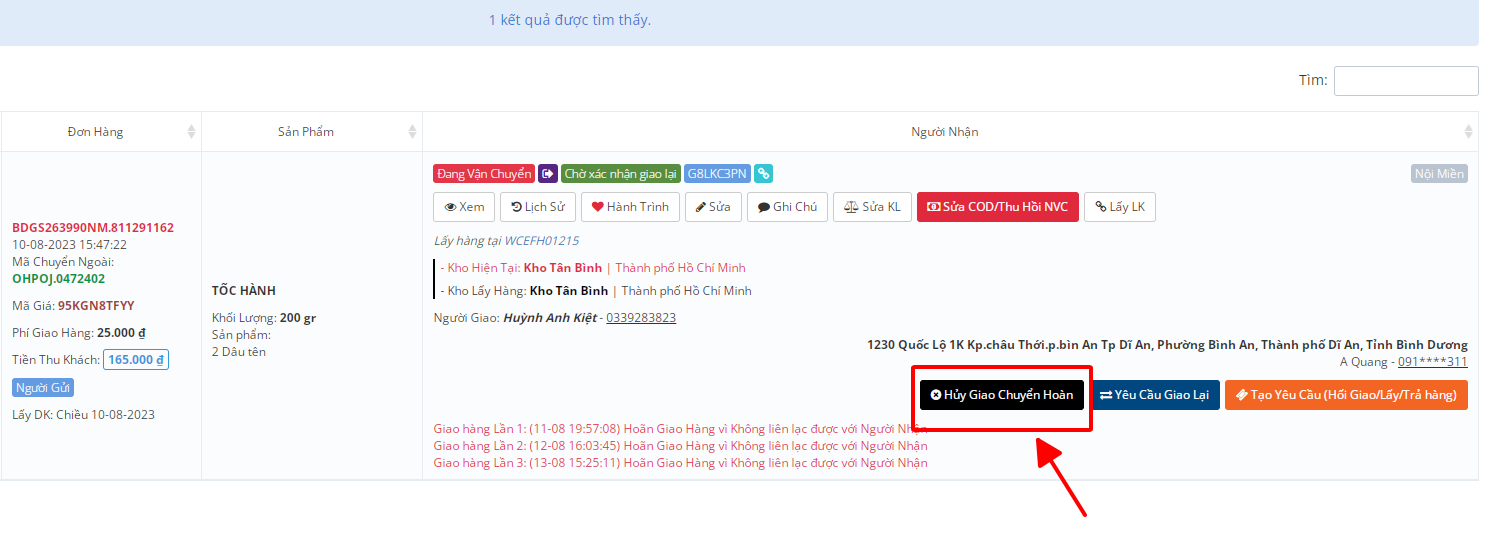1495x533 pixels.
Task: Click Phí Giao Hàng 25.000 đ text
Action: 79,333
